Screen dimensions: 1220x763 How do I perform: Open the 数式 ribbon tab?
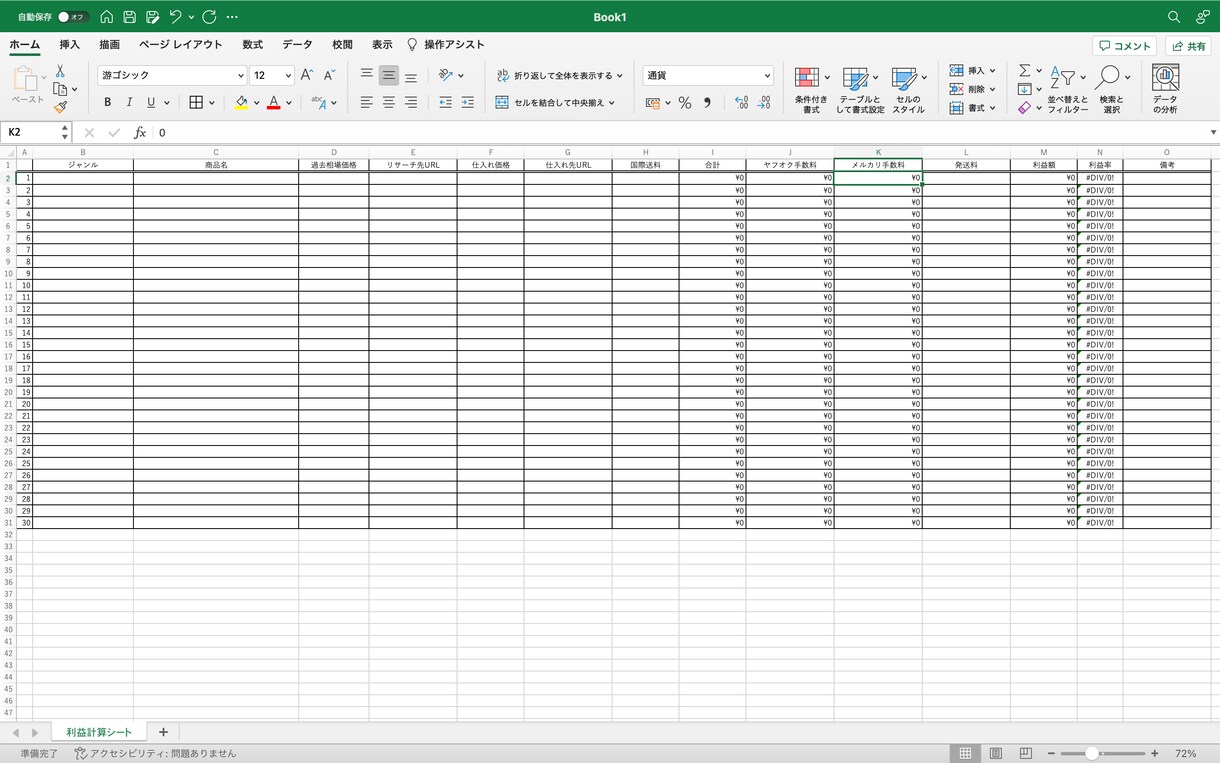click(x=252, y=45)
